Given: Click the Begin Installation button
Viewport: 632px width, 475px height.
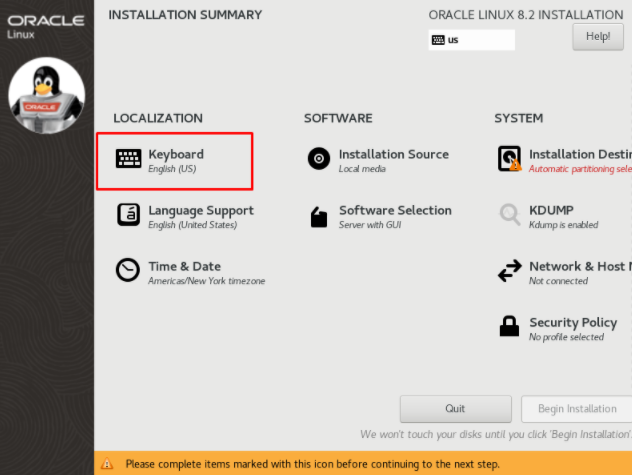Looking at the screenshot, I should (x=577, y=409).
